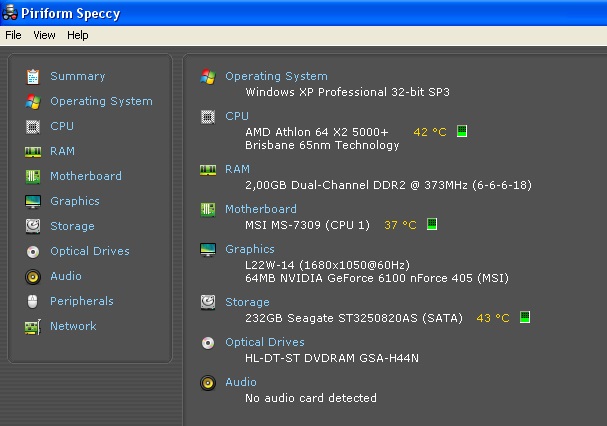Click 'Windows XP Professional 32-bit SP3' text
Screen dimensions: 607x426
click(347, 92)
